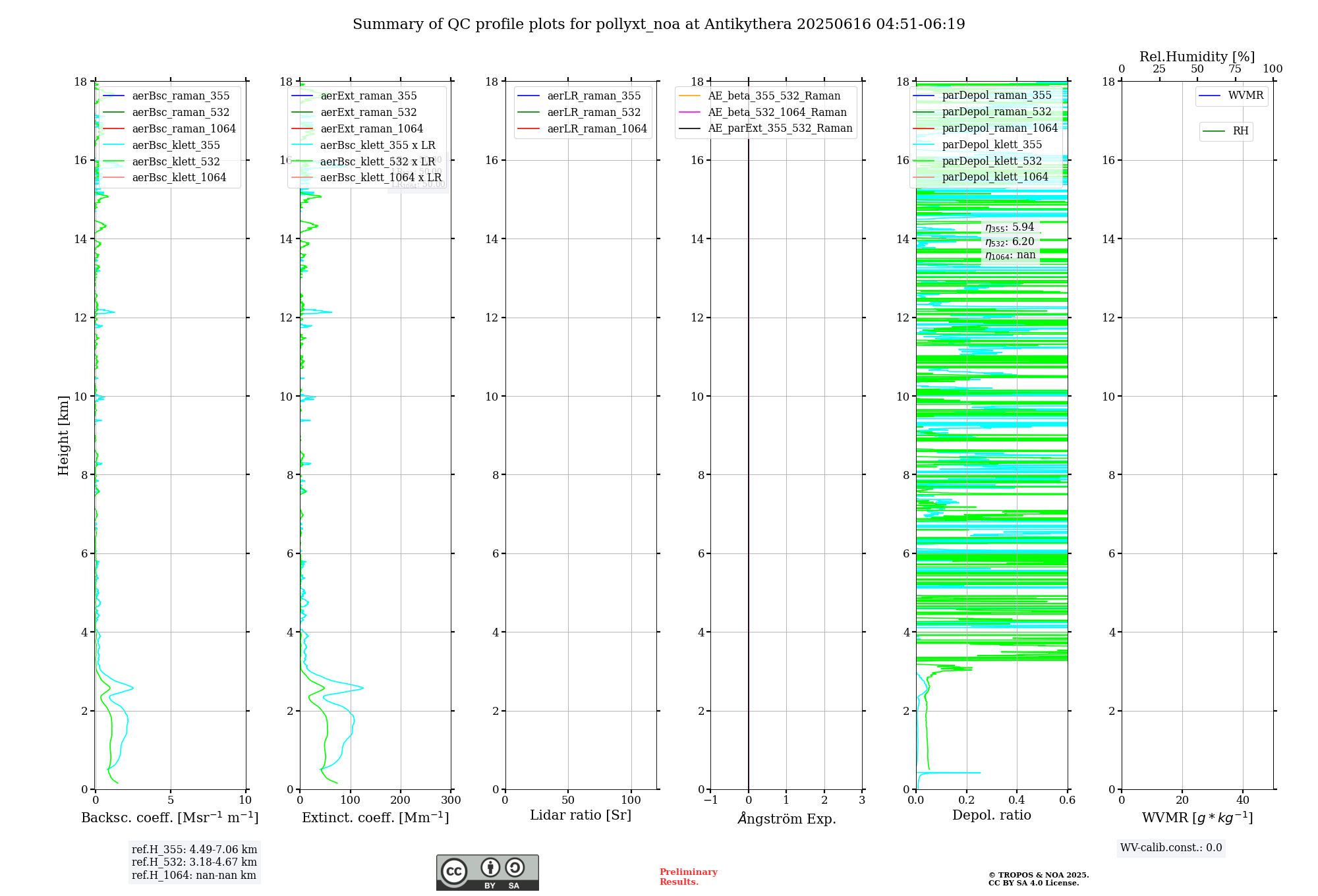Click legend entry aerExt_raman_1064

click(x=357, y=129)
